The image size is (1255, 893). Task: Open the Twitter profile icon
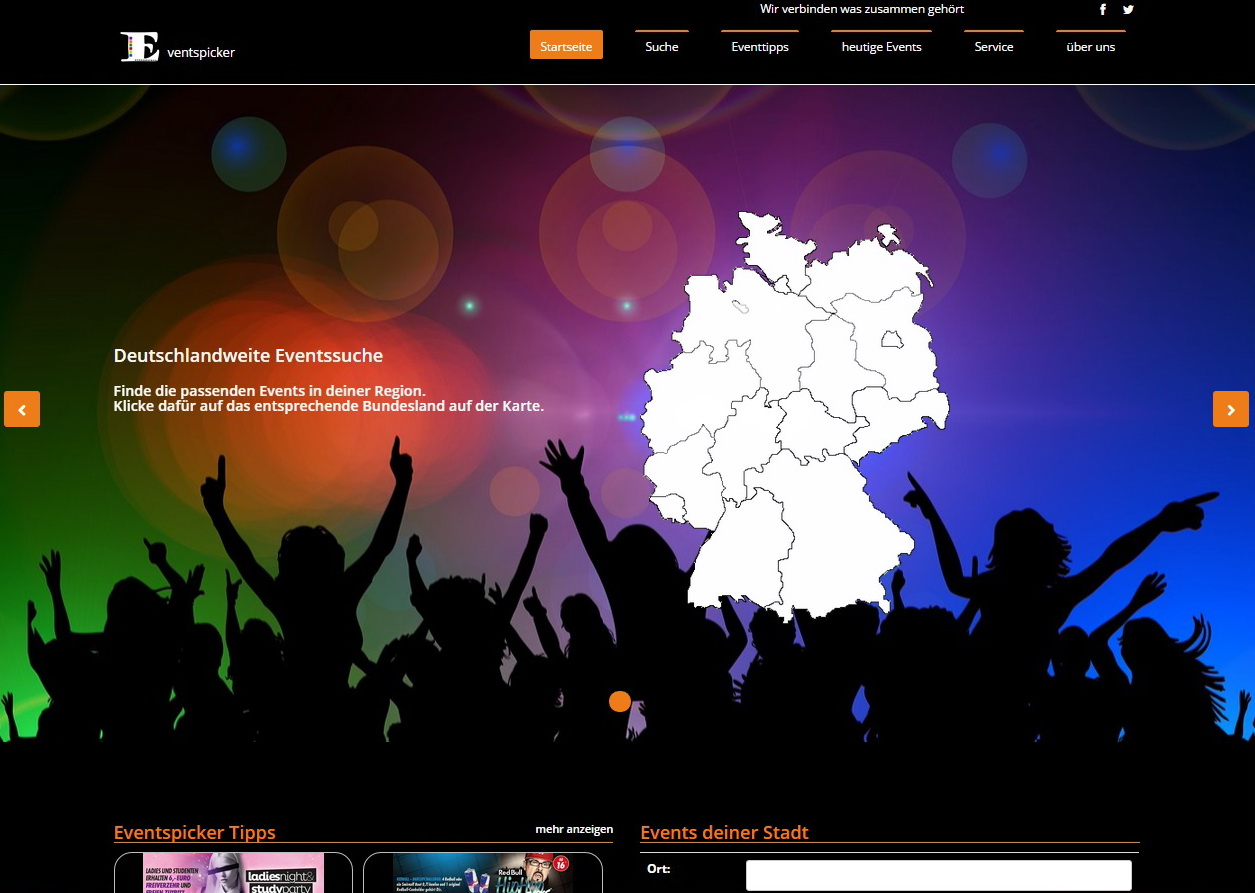(1128, 10)
